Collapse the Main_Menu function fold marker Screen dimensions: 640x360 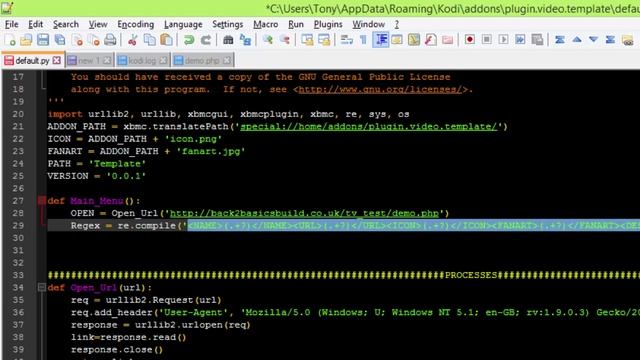click(42, 201)
